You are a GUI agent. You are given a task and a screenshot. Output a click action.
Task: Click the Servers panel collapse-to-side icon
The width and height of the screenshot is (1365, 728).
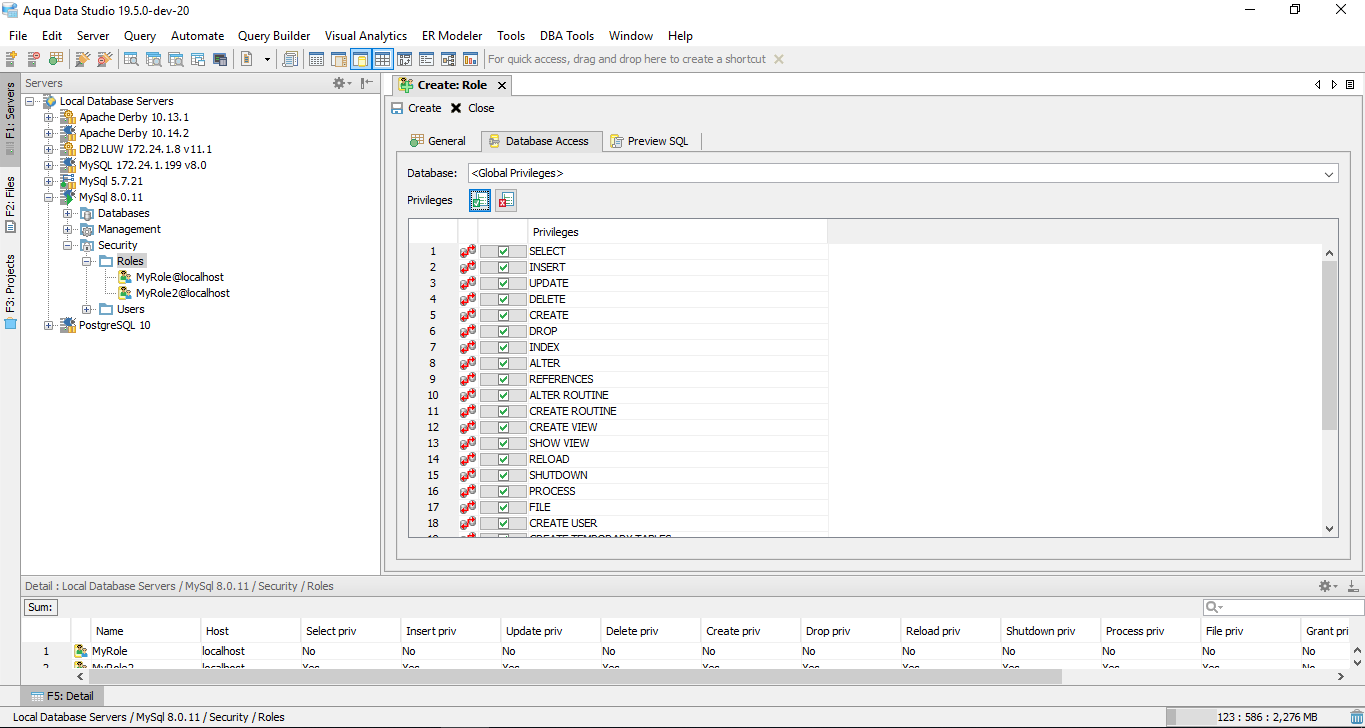pyautogui.click(x=367, y=83)
